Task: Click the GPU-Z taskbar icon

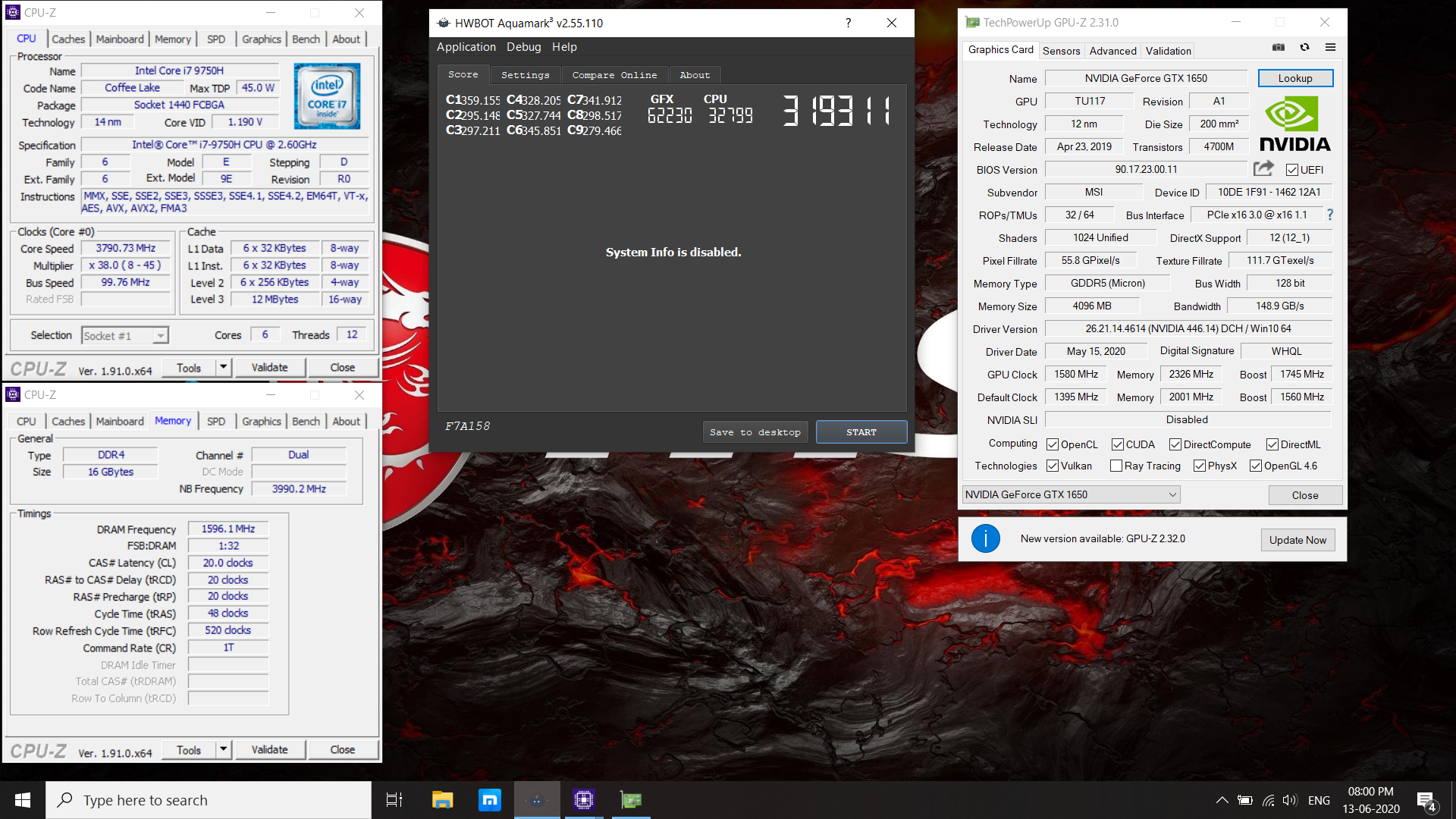Action: point(631,800)
